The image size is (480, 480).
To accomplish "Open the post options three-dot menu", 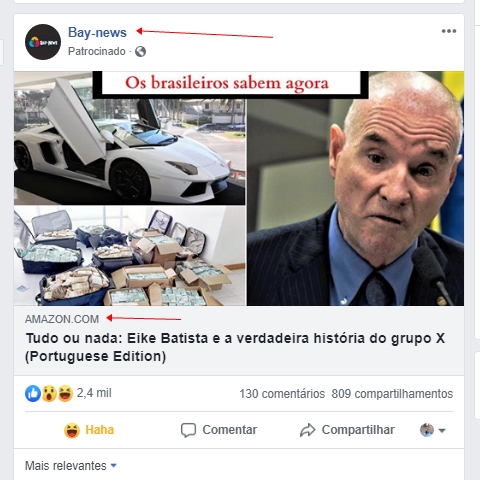I will pyautogui.click(x=449, y=31).
